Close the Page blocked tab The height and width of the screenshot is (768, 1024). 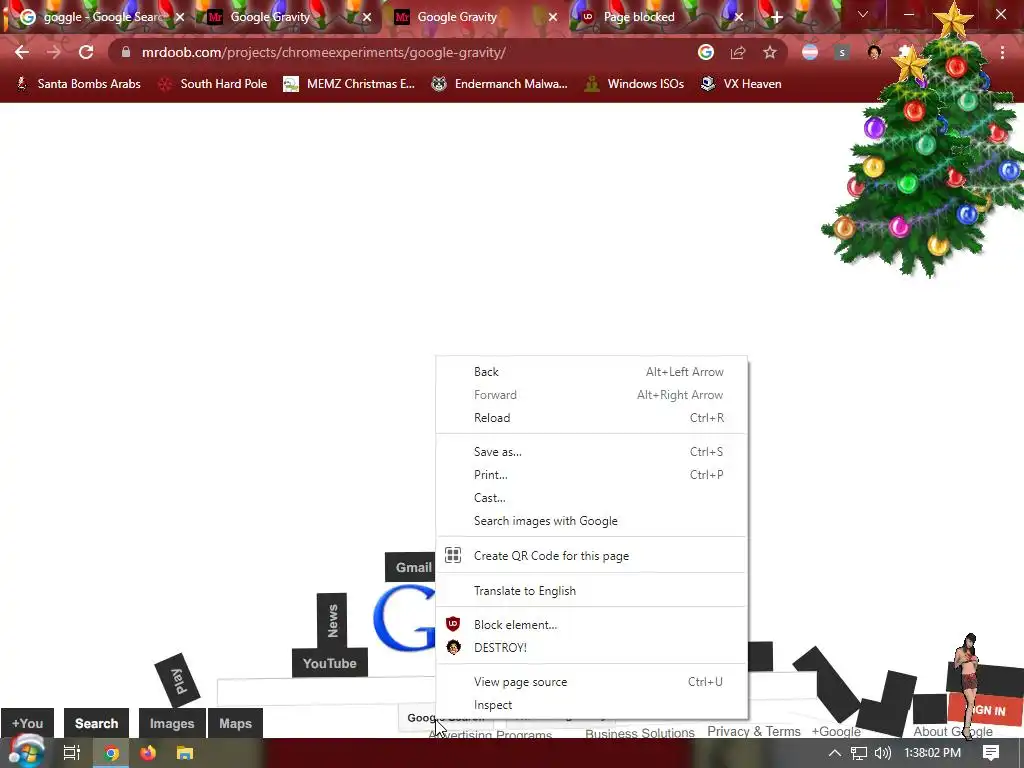(739, 17)
